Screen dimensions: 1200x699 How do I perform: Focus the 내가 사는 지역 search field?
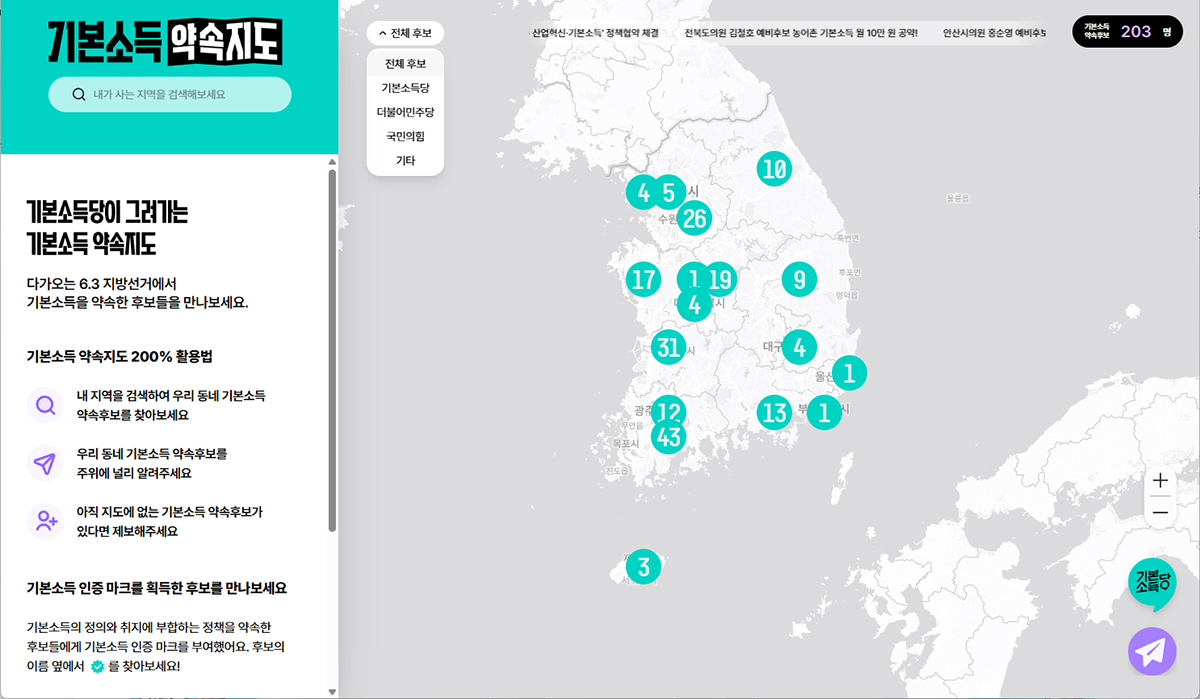click(x=180, y=95)
